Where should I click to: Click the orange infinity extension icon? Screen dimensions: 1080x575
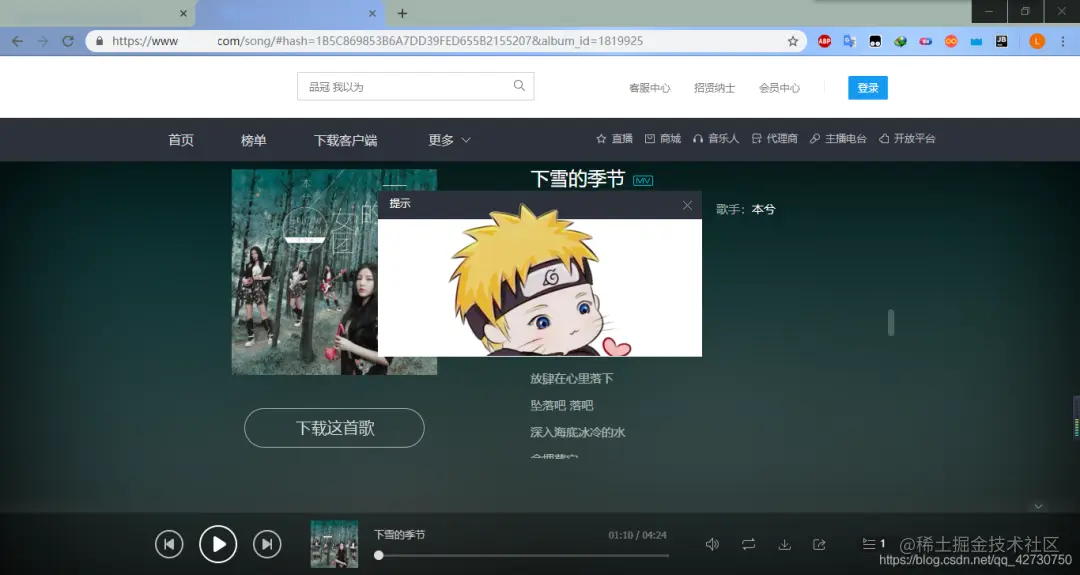(951, 41)
